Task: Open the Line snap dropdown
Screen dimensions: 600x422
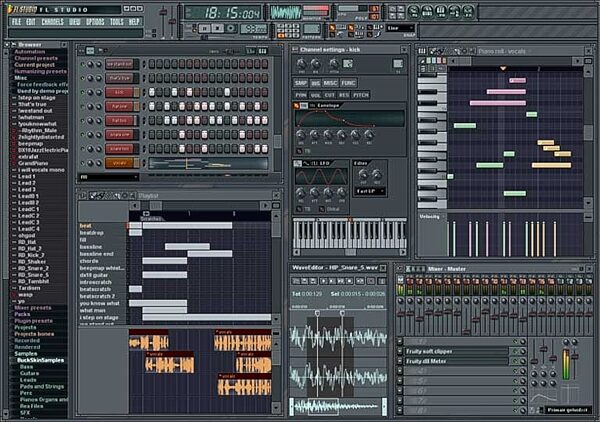Action: pyautogui.click(x=400, y=28)
